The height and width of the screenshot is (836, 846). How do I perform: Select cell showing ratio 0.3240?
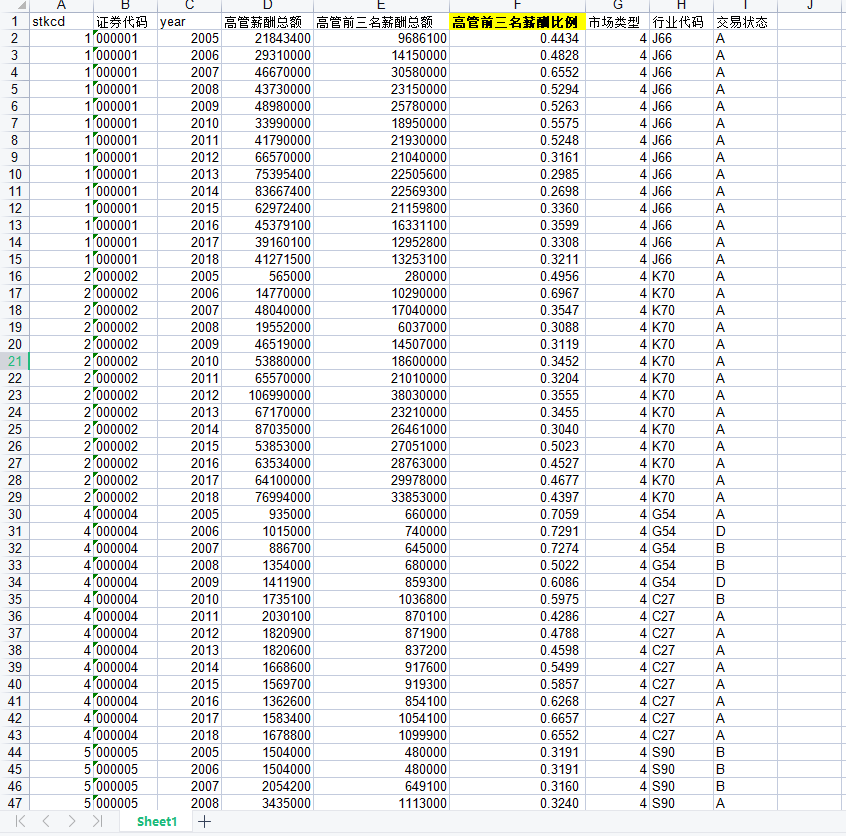click(517, 803)
